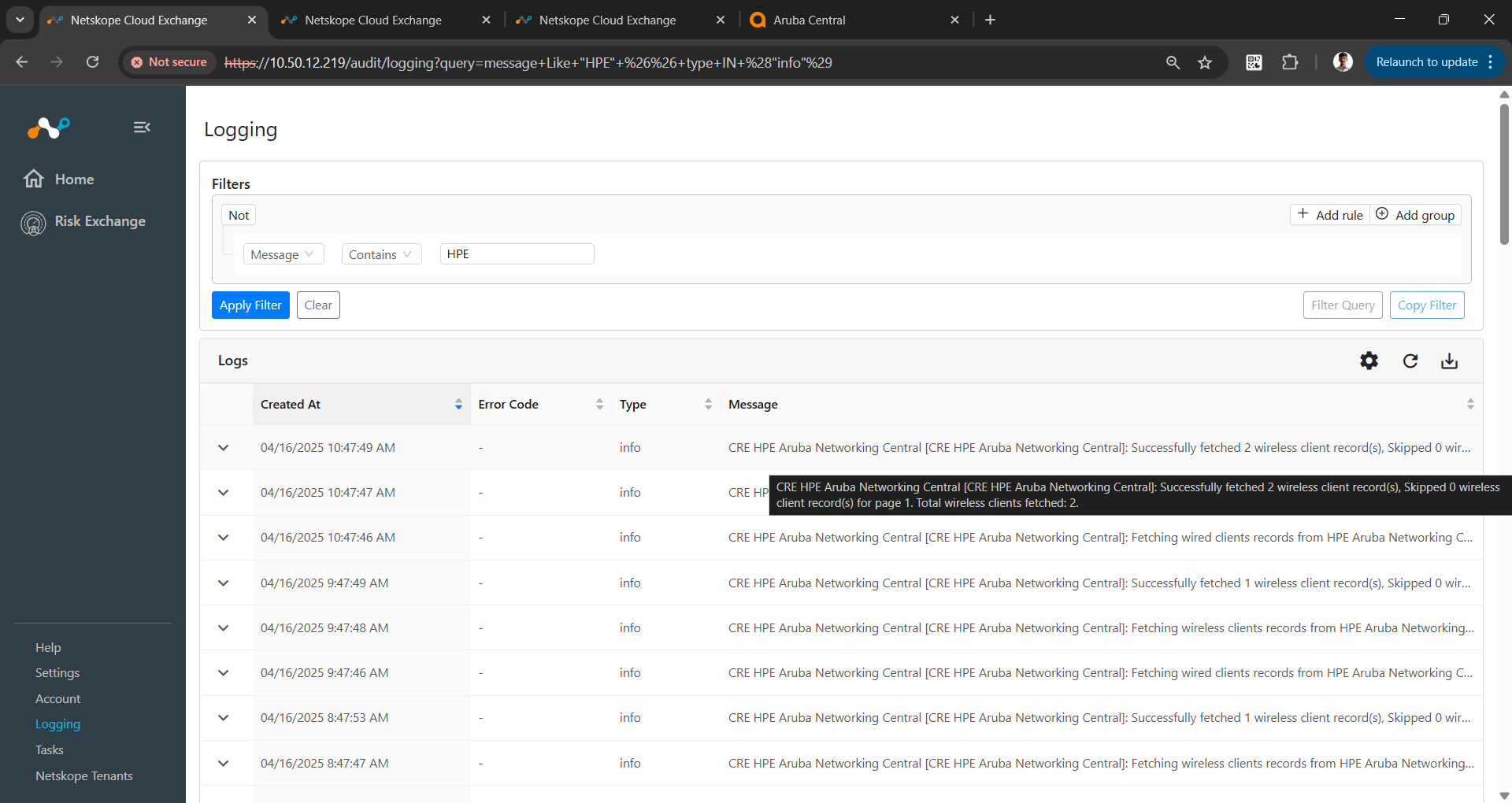This screenshot has width=1512, height=803.
Task: Close the Aruba Central tab
Action: tap(955, 20)
